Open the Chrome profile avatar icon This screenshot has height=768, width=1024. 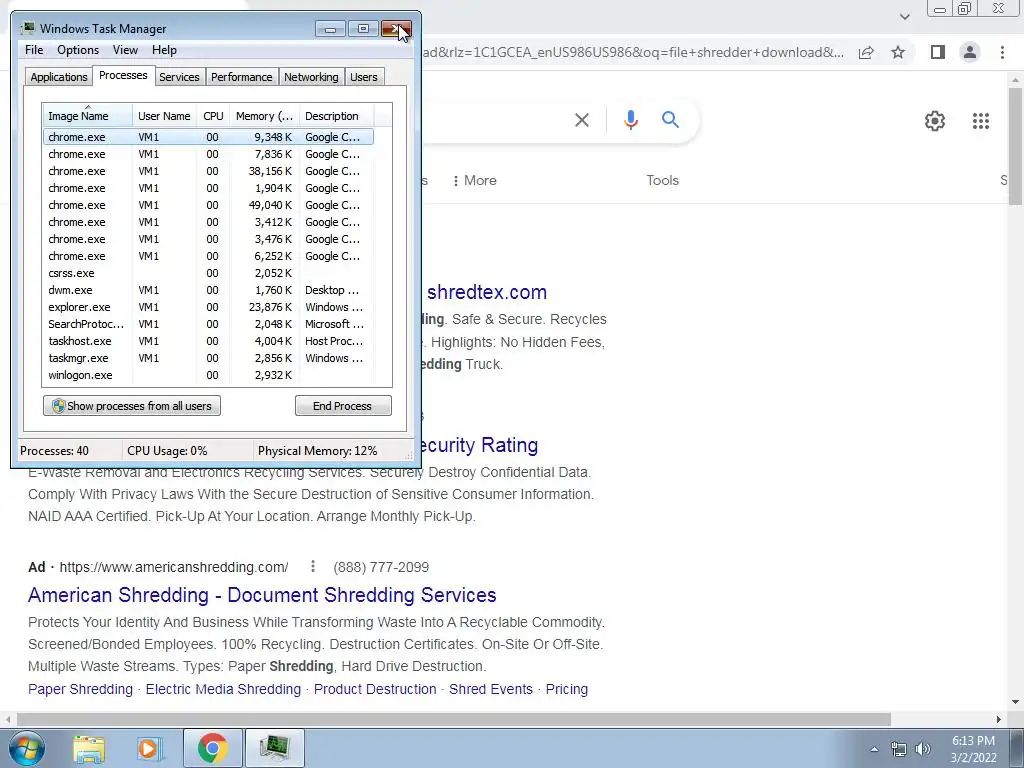click(970, 52)
